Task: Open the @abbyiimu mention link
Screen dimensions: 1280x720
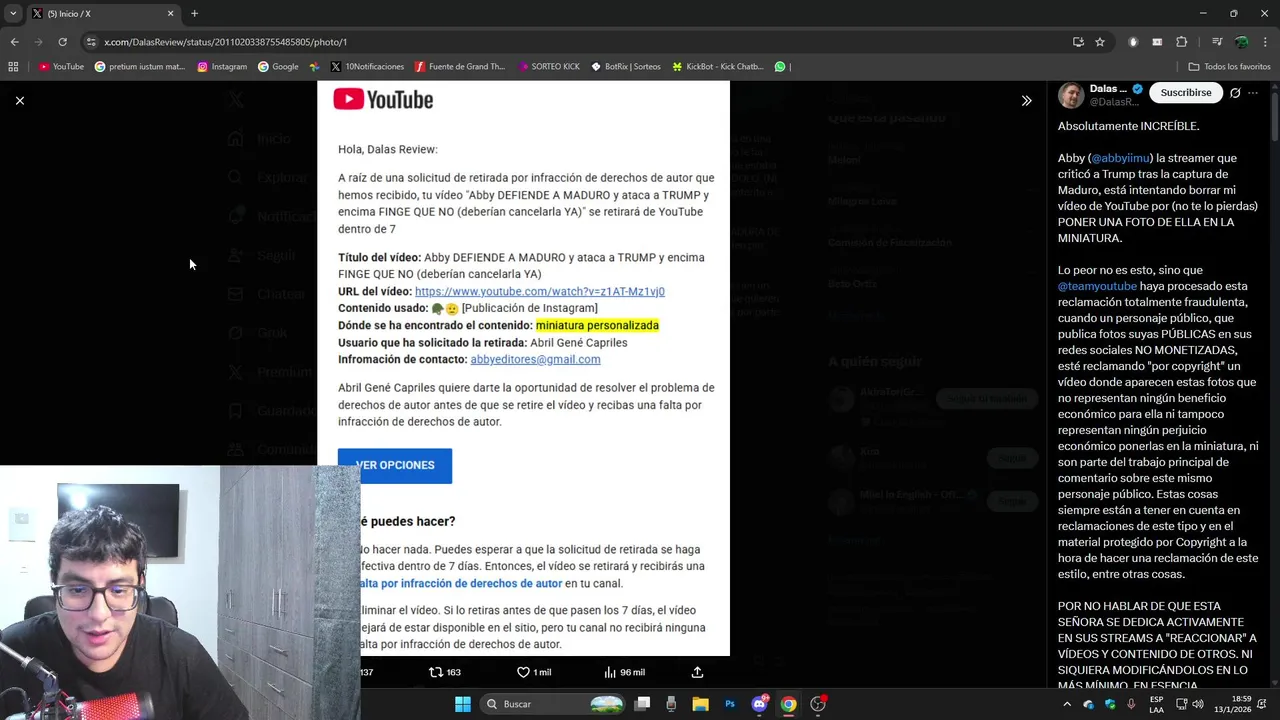Action: click(1120, 158)
